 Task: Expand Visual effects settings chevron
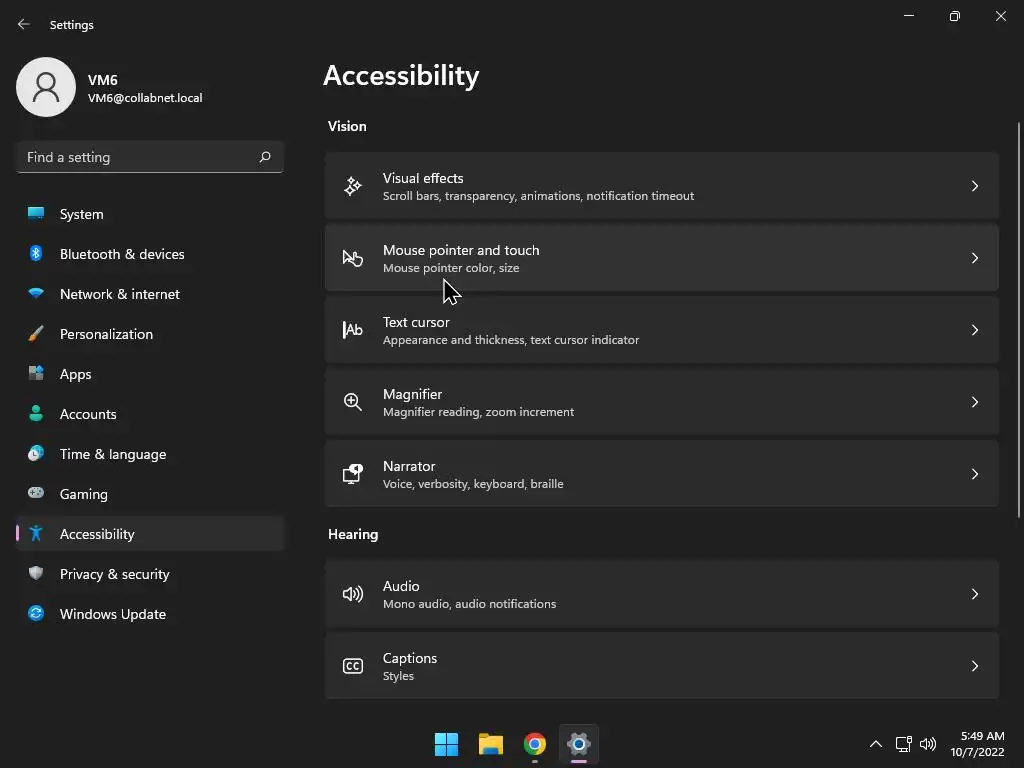[975, 186]
